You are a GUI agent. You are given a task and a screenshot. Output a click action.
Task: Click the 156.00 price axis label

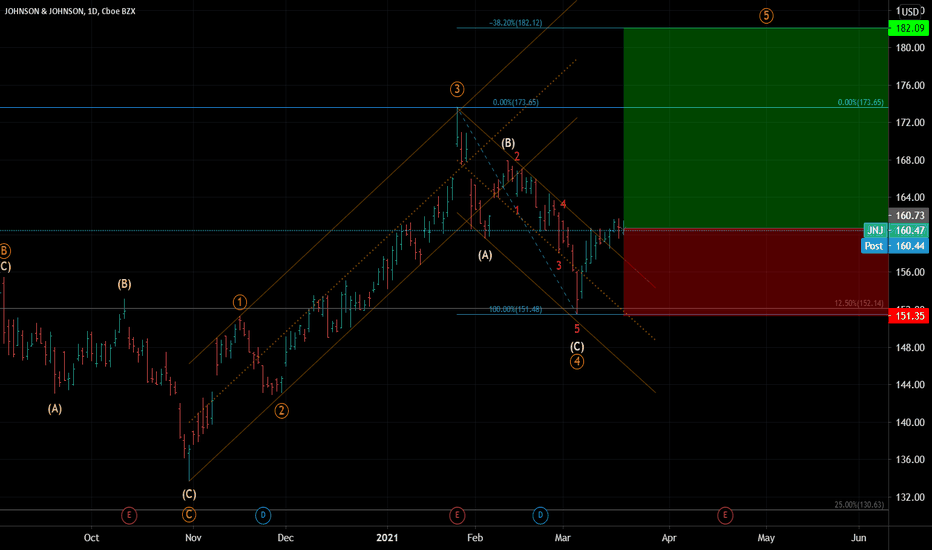[910, 272]
